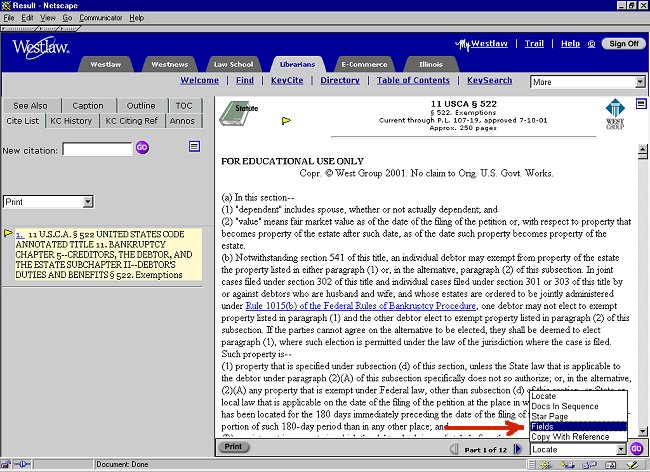Open the KC Citing Ref tab
The image size is (650, 472).
pyautogui.click(x=131, y=121)
